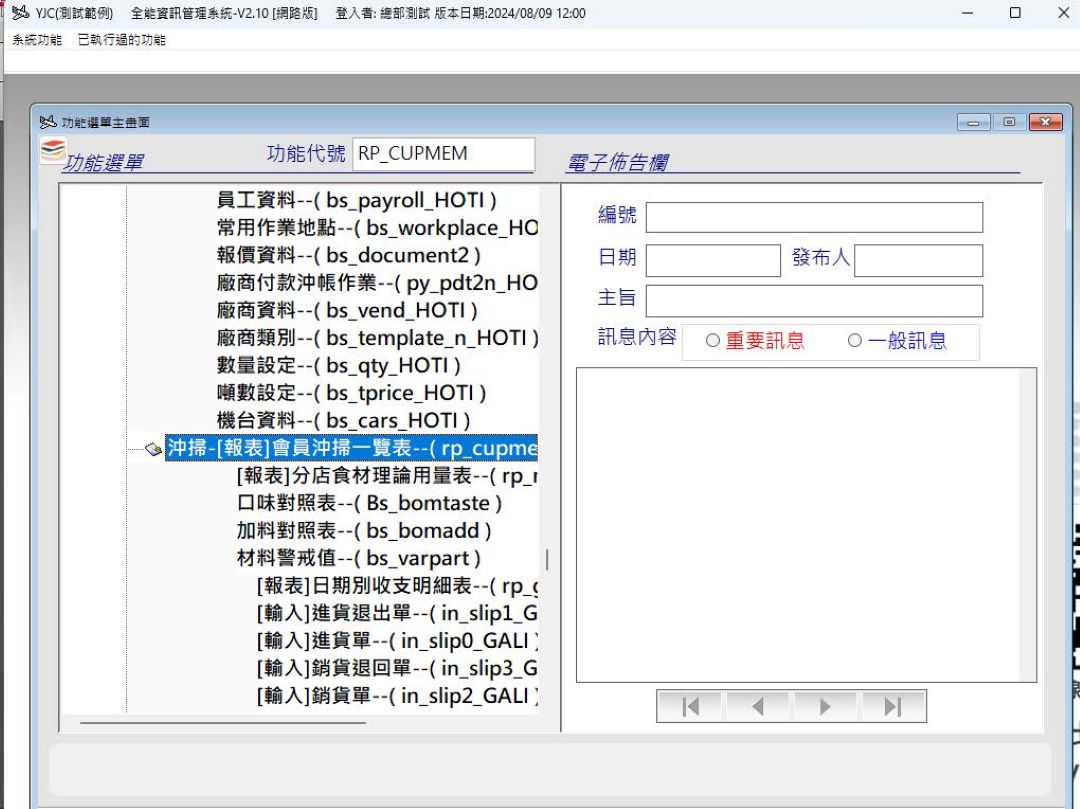Go to previous bulletin record
This screenshot has height=809, width=1080.
[x=757, y=706]
